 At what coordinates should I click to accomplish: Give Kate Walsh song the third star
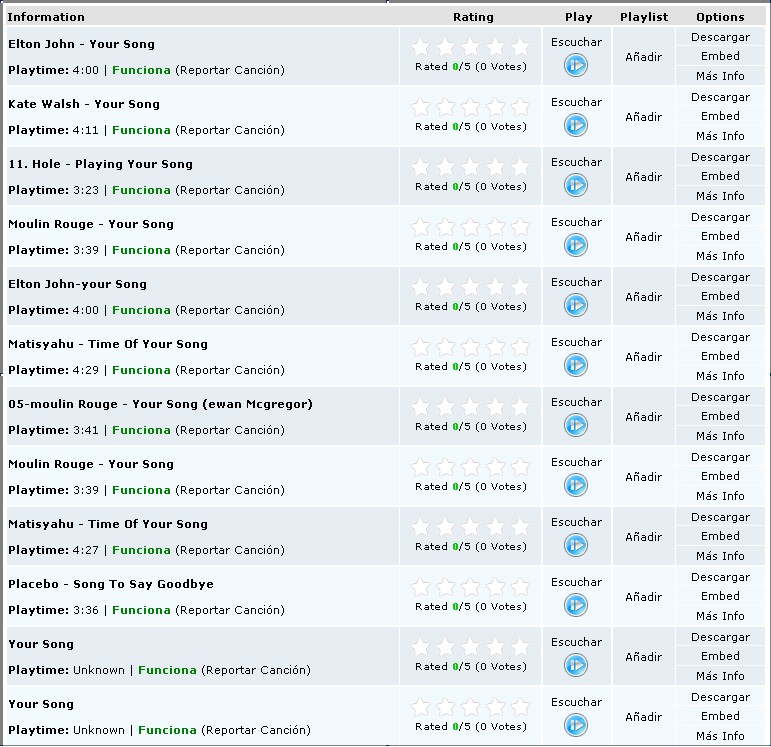pyautogui.click(x=471, y=107)
